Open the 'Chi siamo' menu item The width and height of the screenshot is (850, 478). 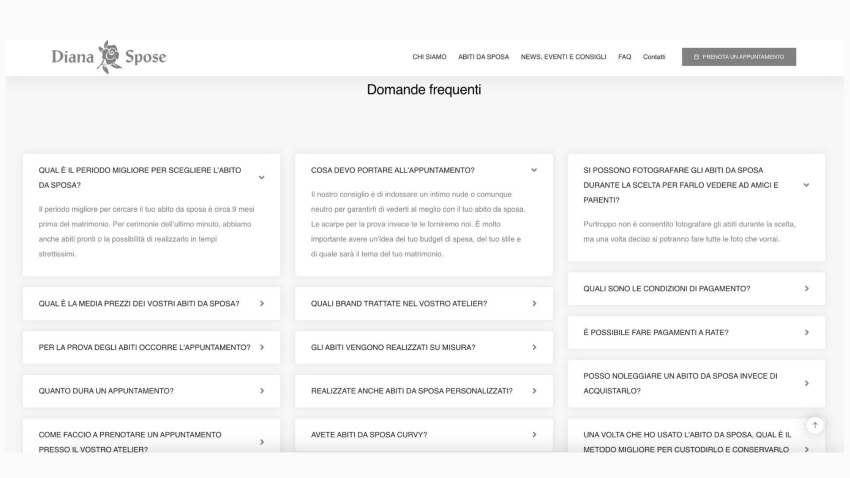[x=429, y=57]
